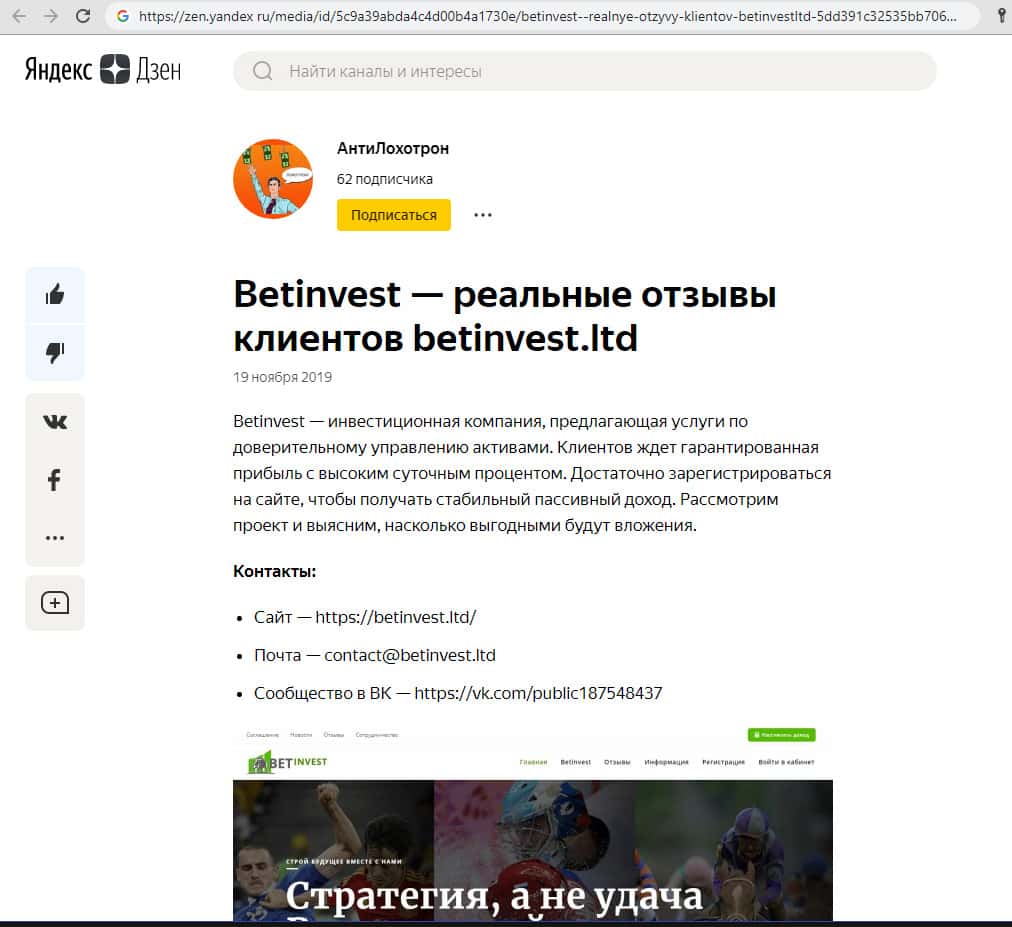Select Информация in the embedded site menu
The image size is (1012, 927).
tap(666, 762)
